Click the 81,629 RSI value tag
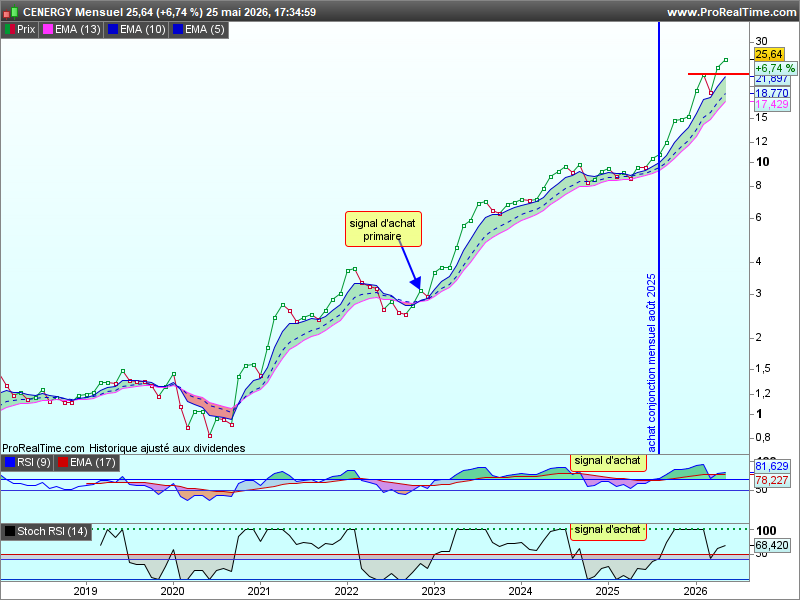Image resolution: width=800 pixels, height=600 pixels. click(771, 466)
